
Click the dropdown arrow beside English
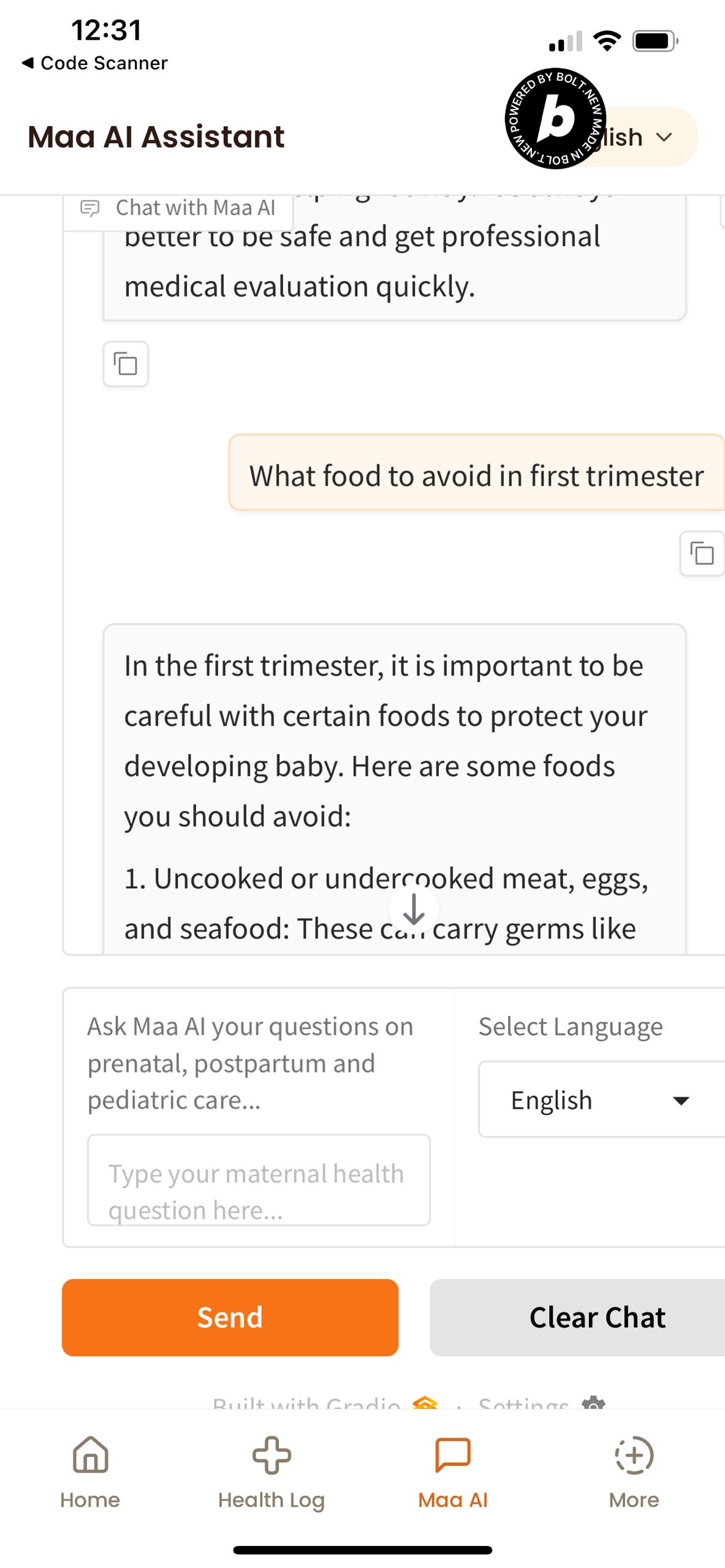click(681, 1101)
